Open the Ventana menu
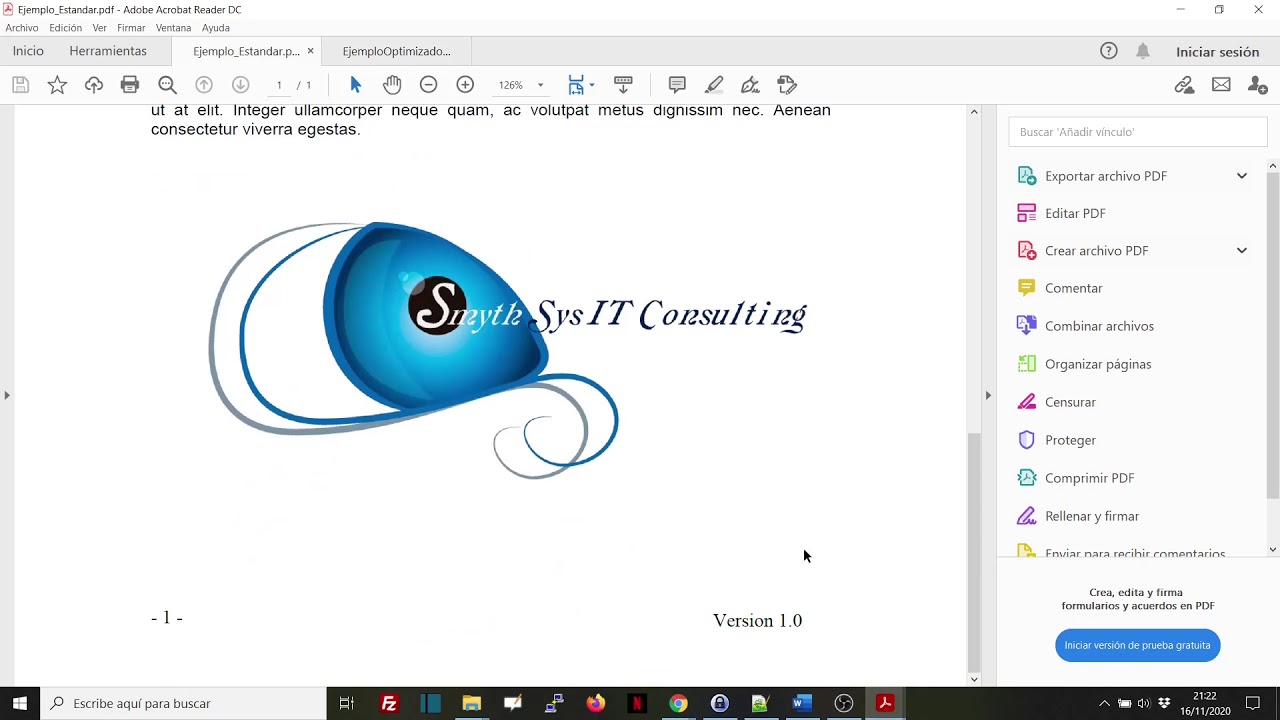Viewport: 1280px width, 720px height. coord(174,28)
